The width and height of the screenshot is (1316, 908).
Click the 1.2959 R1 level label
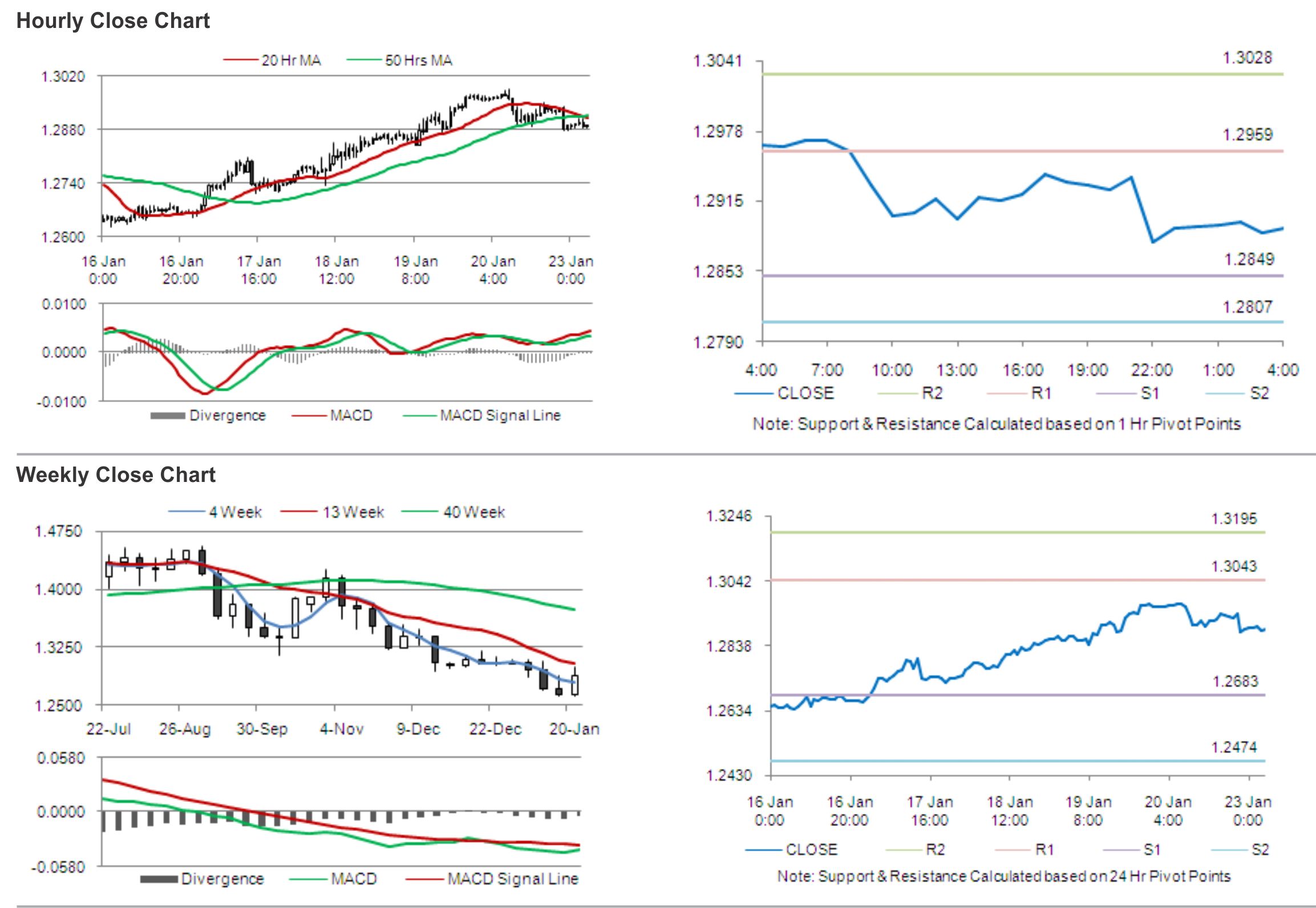click(1247, 135)
